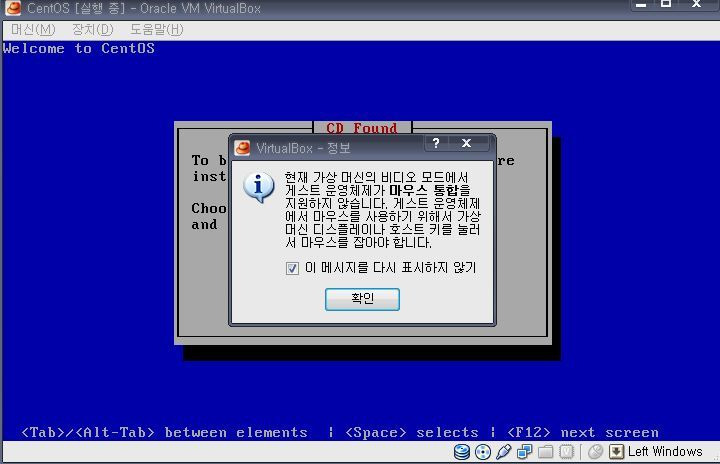Maximize the CentOS VirtualBox window
Image resolution: width=720 pixels, height=464 pixels.
coord(666,4)
